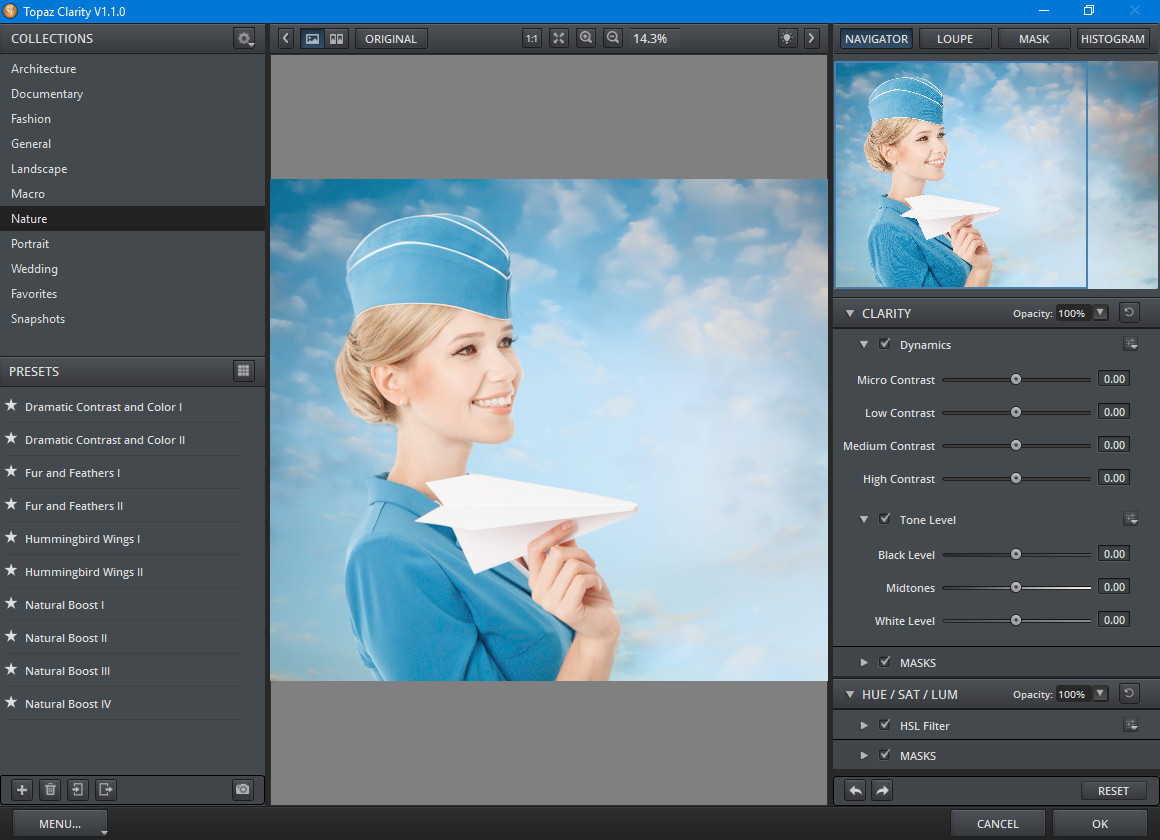The height and width of the screenshot is (840, 1160).
Task: Click the Micro Contrast slider handle
Action: [1015, 380]
